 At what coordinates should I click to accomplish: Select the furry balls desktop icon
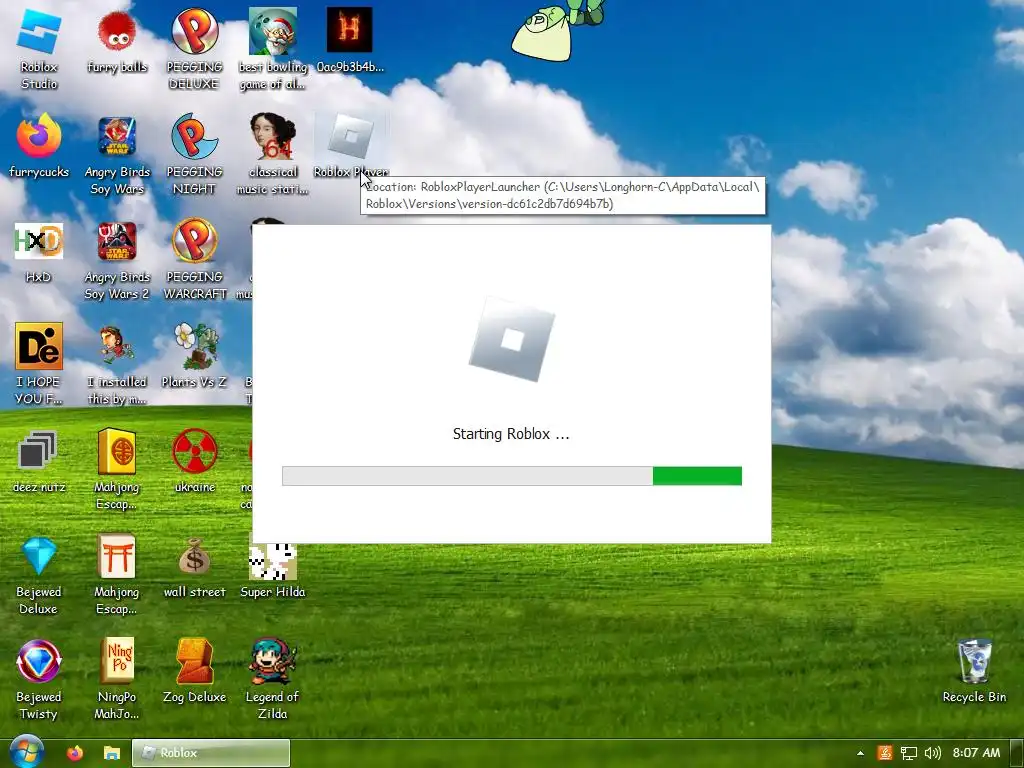pos(117,42)
